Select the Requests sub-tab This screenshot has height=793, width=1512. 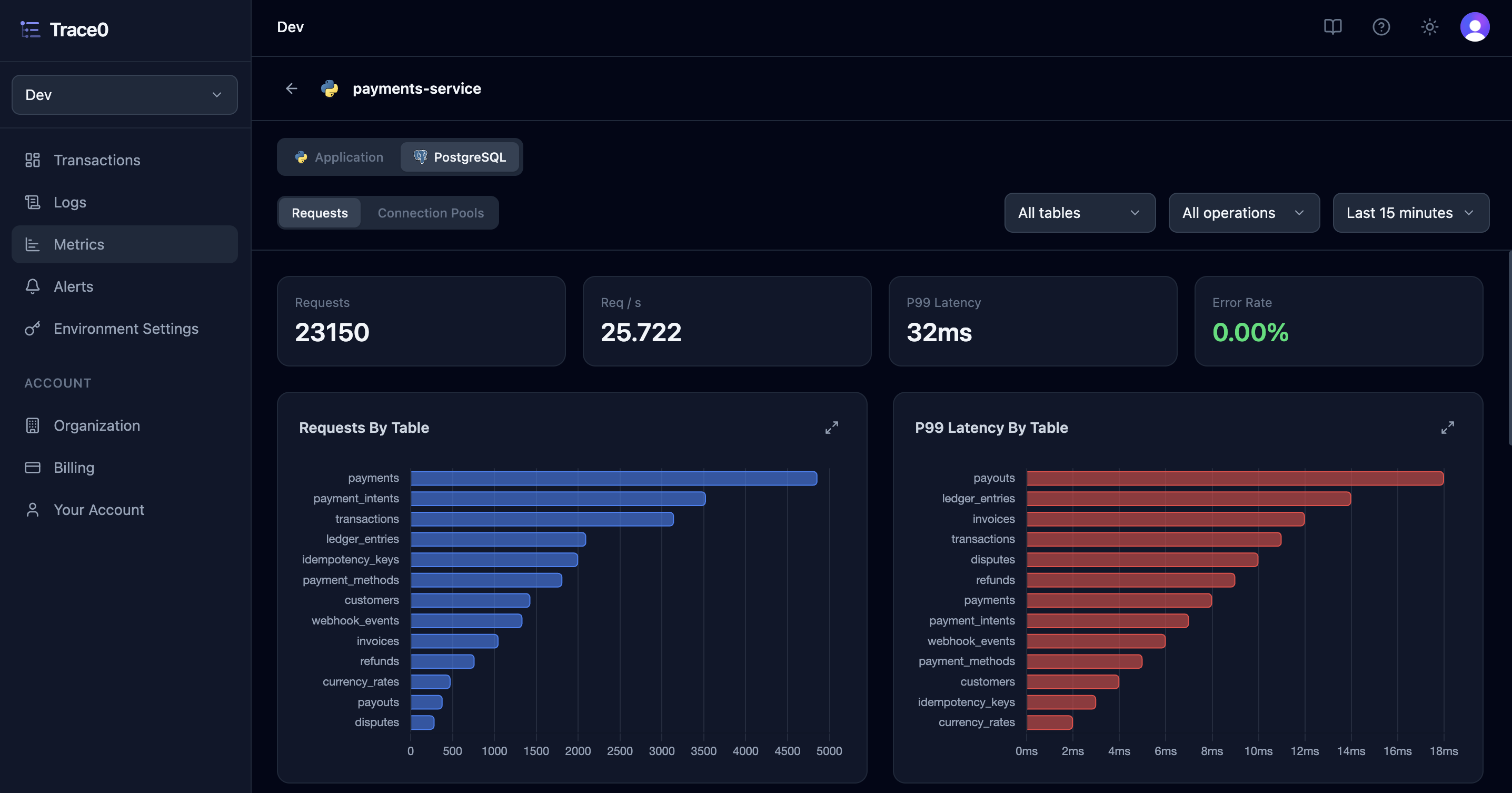320,213
